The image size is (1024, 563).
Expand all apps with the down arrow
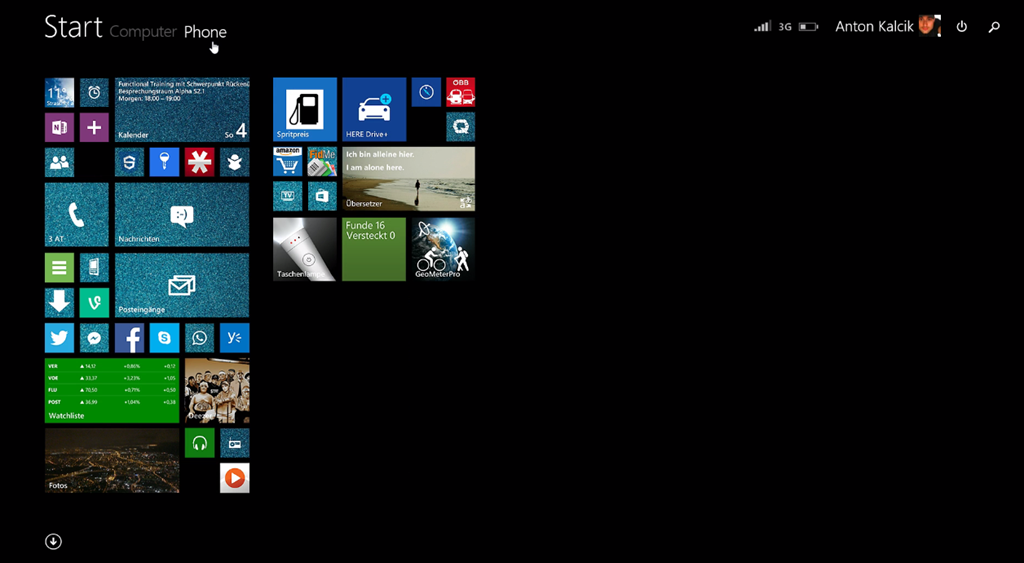click(54, 541)
